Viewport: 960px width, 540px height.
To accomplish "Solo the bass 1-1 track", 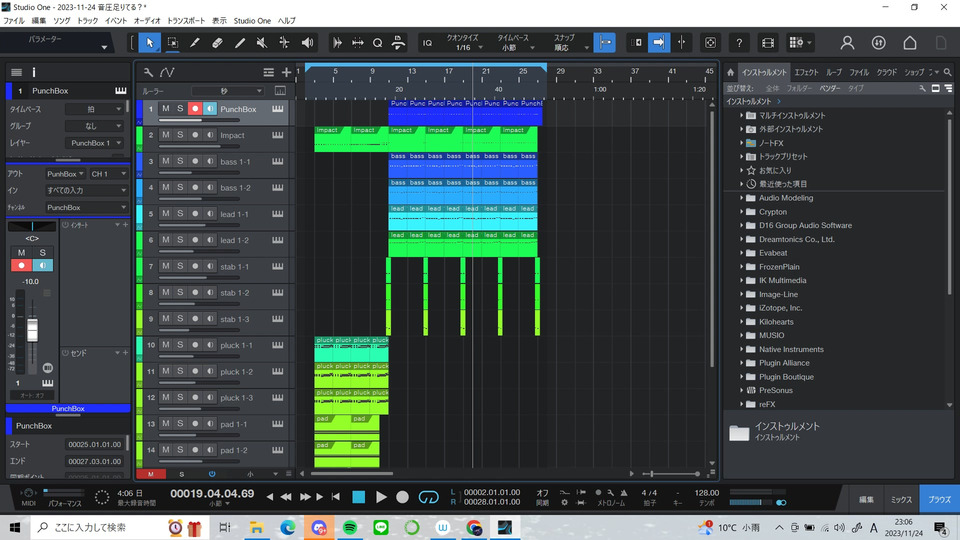I will click(180, 161).
